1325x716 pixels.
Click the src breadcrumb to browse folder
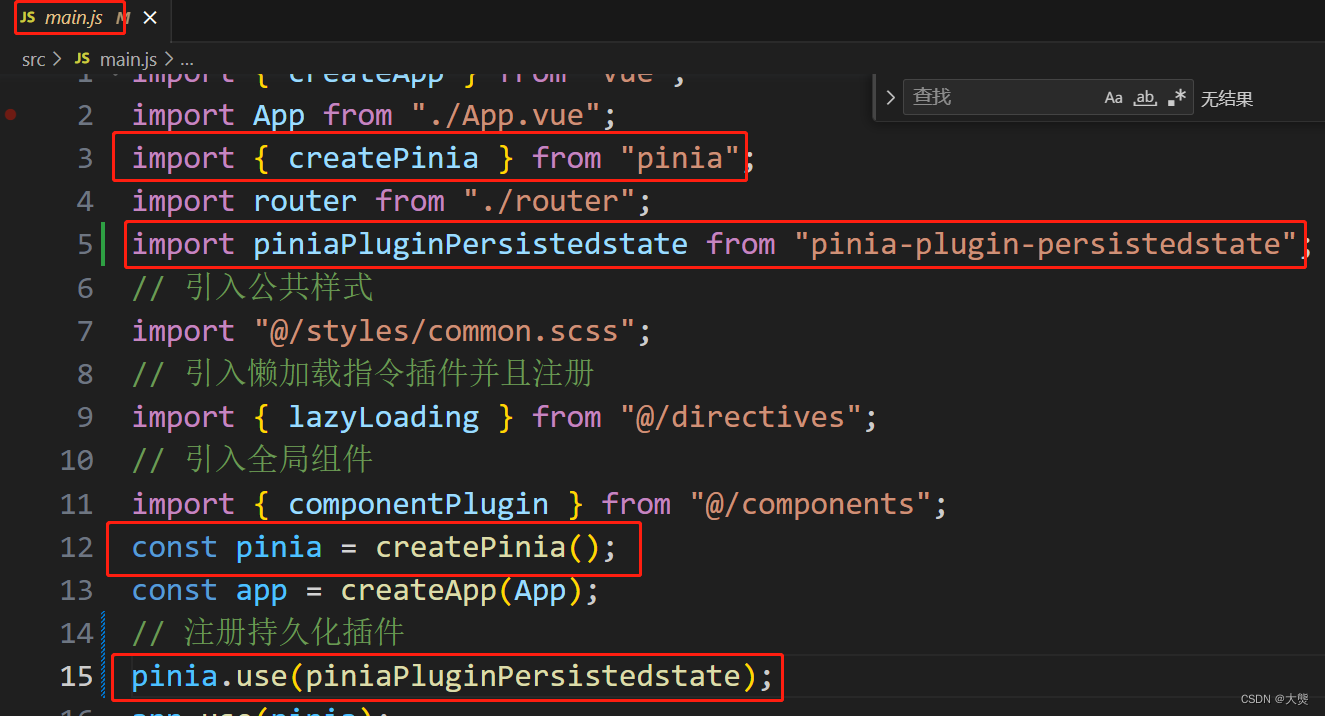[x=33, y=59]
